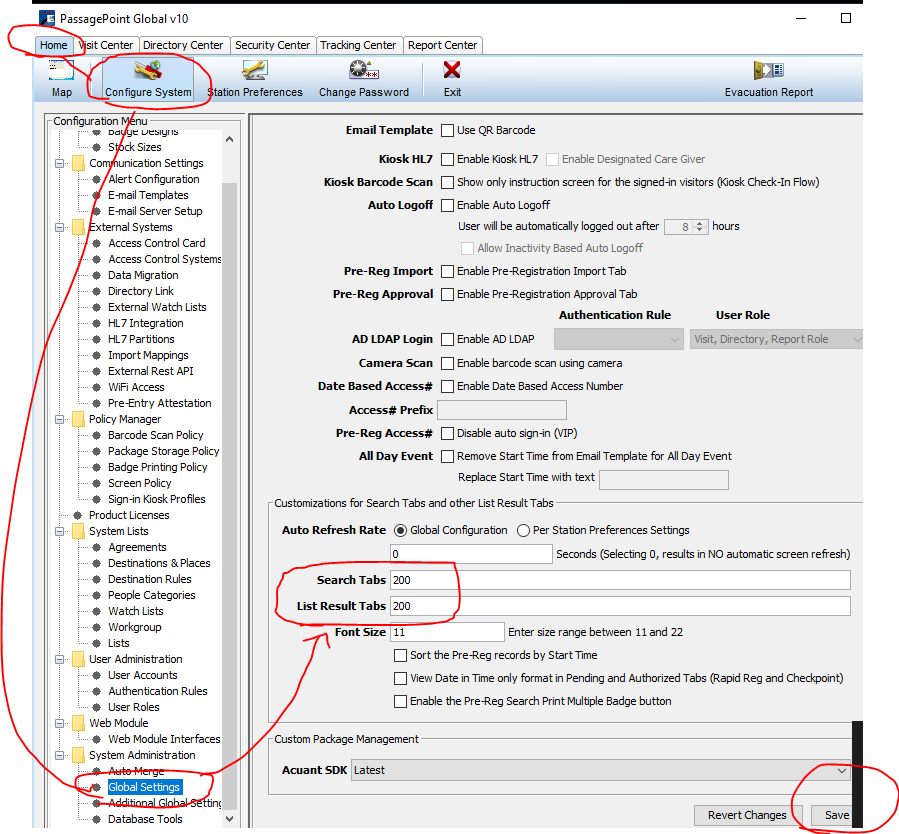Image resolution: width=899 pixels, height=834 pixels.
Task: Click the red Exit icon
Action: click(452, 70)
